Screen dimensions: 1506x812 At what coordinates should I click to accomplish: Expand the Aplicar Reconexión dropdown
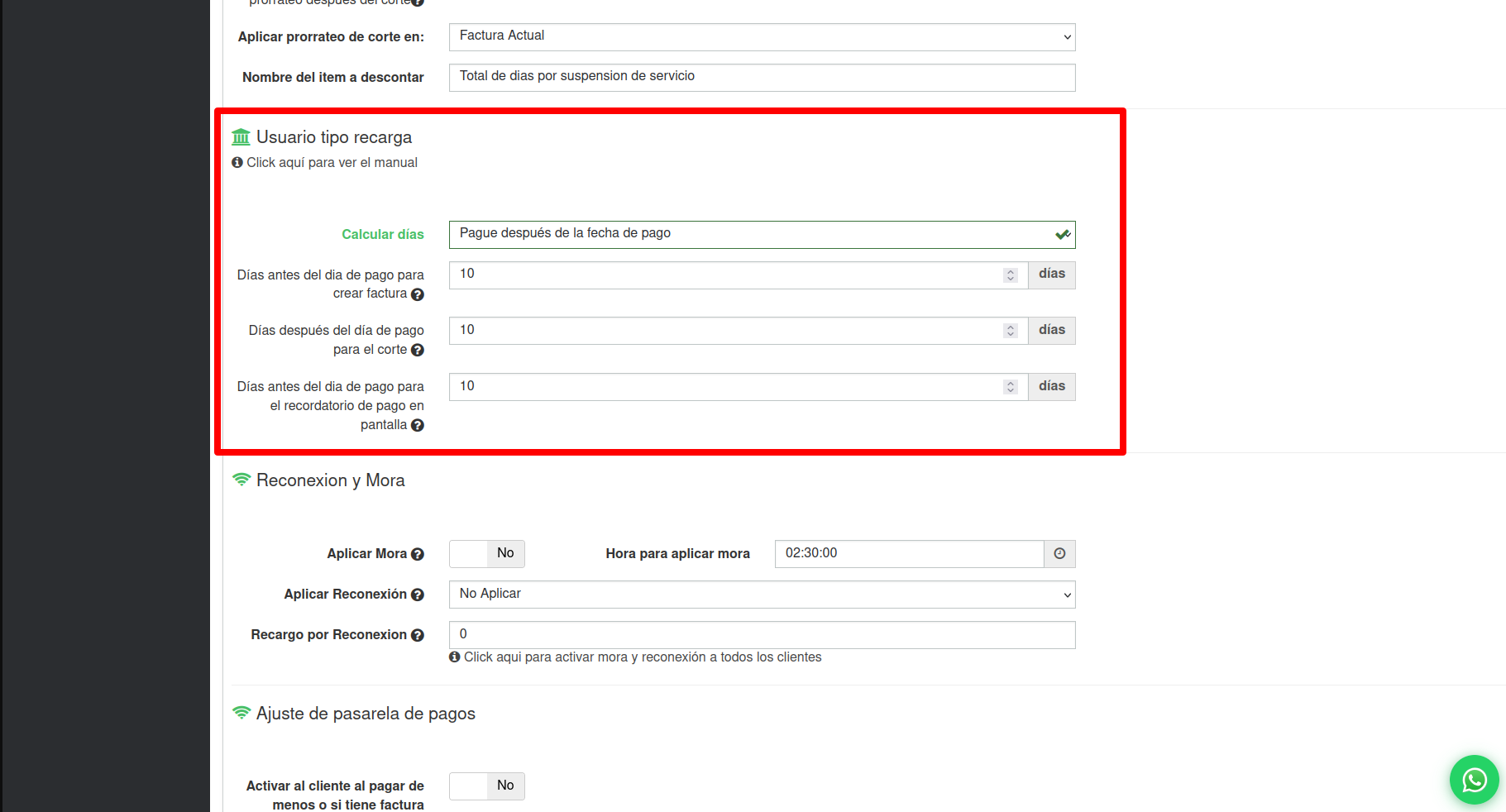(762, 595)
